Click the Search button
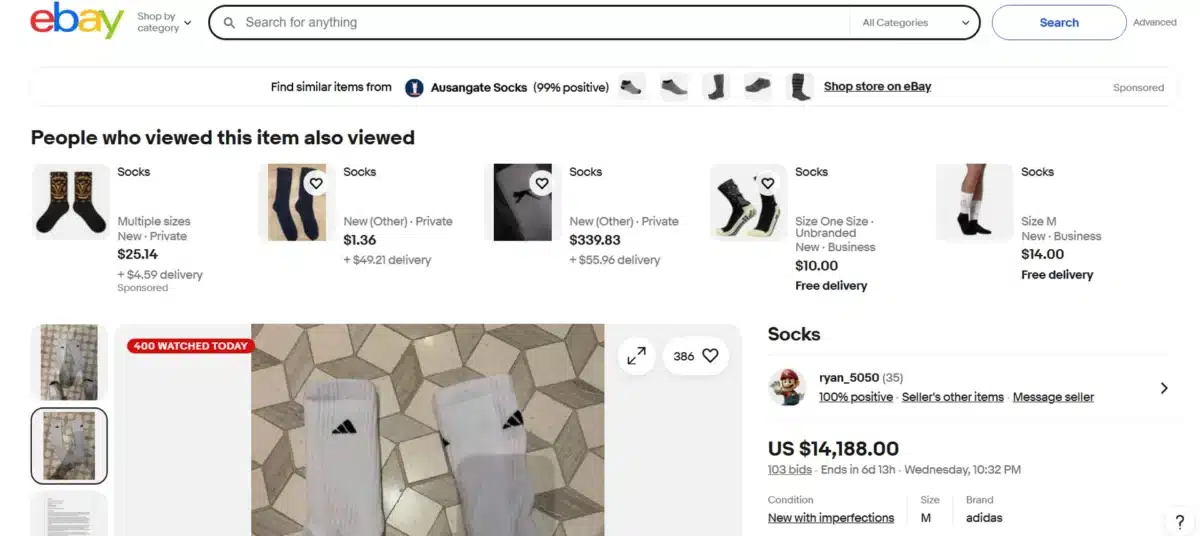The width and height of the screenshot is (1200, 536). tap(1059, 22)
